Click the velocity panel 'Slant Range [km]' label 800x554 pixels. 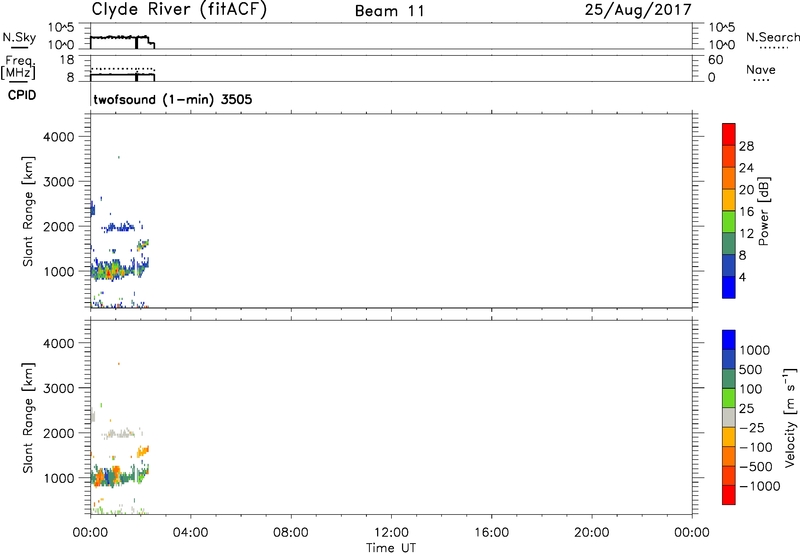click(x=28, y=418)
